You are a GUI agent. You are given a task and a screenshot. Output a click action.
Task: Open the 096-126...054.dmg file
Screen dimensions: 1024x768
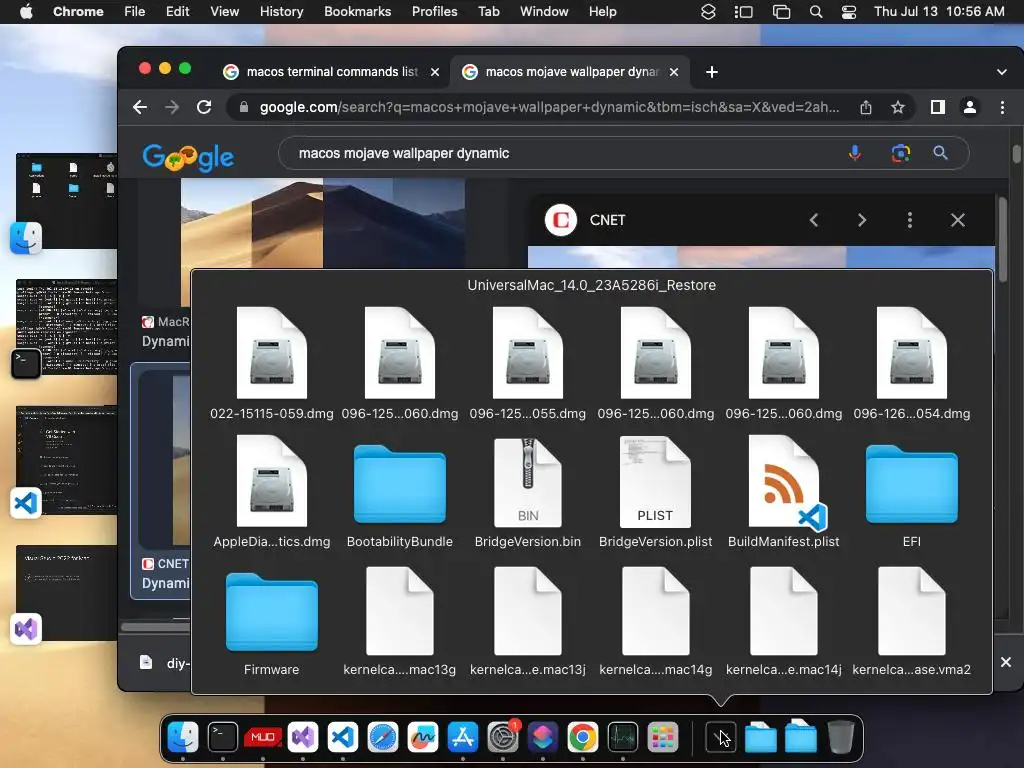(x=912, y=364)
